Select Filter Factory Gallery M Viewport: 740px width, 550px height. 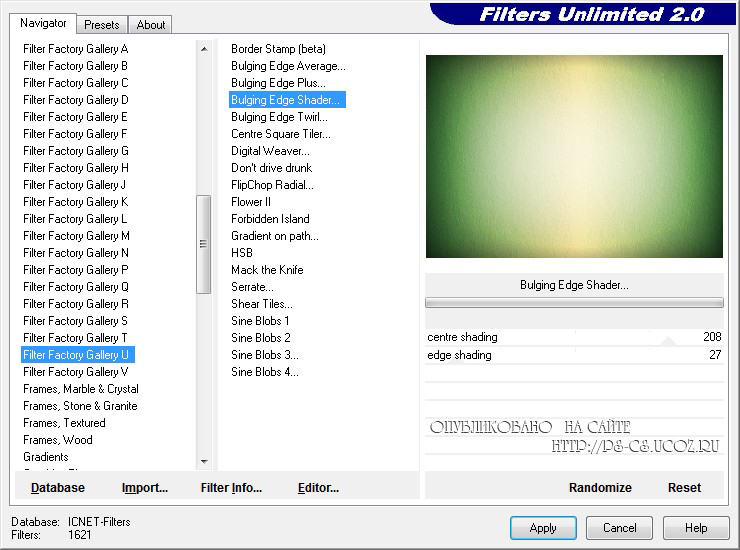click(x=76, y=236)
